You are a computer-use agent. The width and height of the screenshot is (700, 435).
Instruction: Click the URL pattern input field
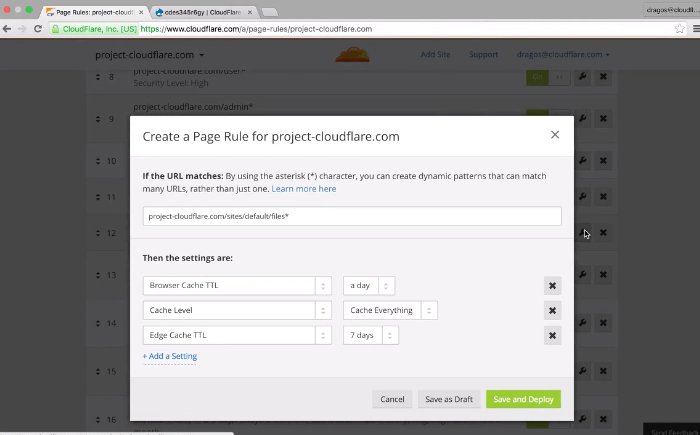(352, 216)
